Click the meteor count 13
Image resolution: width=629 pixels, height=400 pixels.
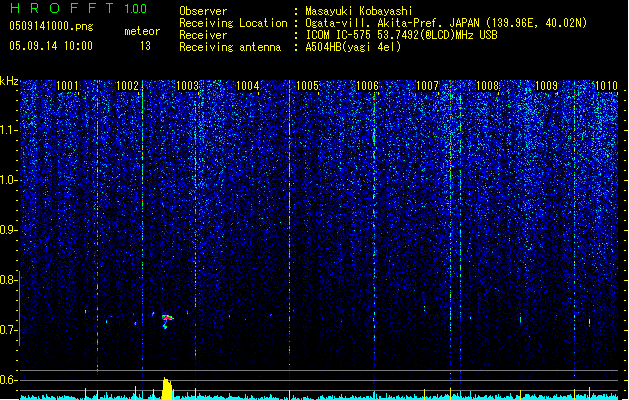145,46
